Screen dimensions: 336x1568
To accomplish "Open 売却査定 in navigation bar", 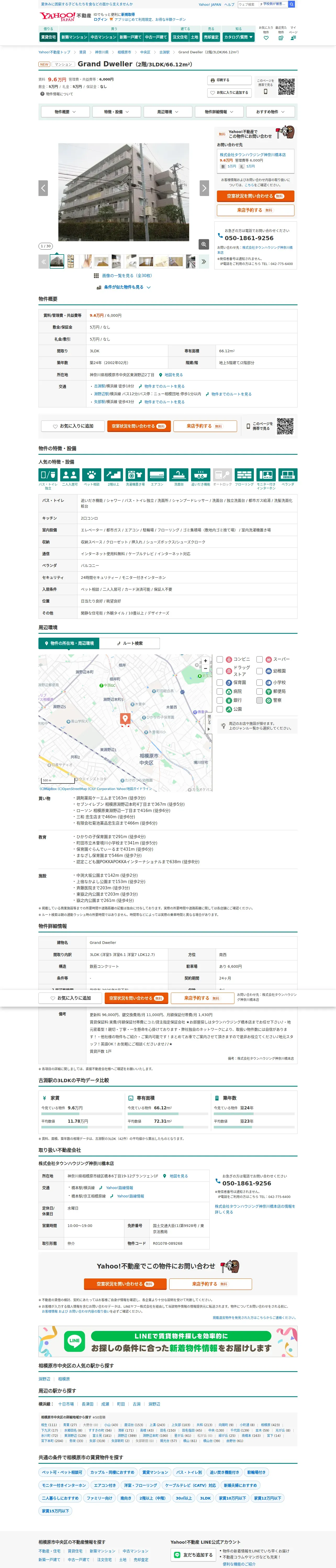I will tap(211, 37).
